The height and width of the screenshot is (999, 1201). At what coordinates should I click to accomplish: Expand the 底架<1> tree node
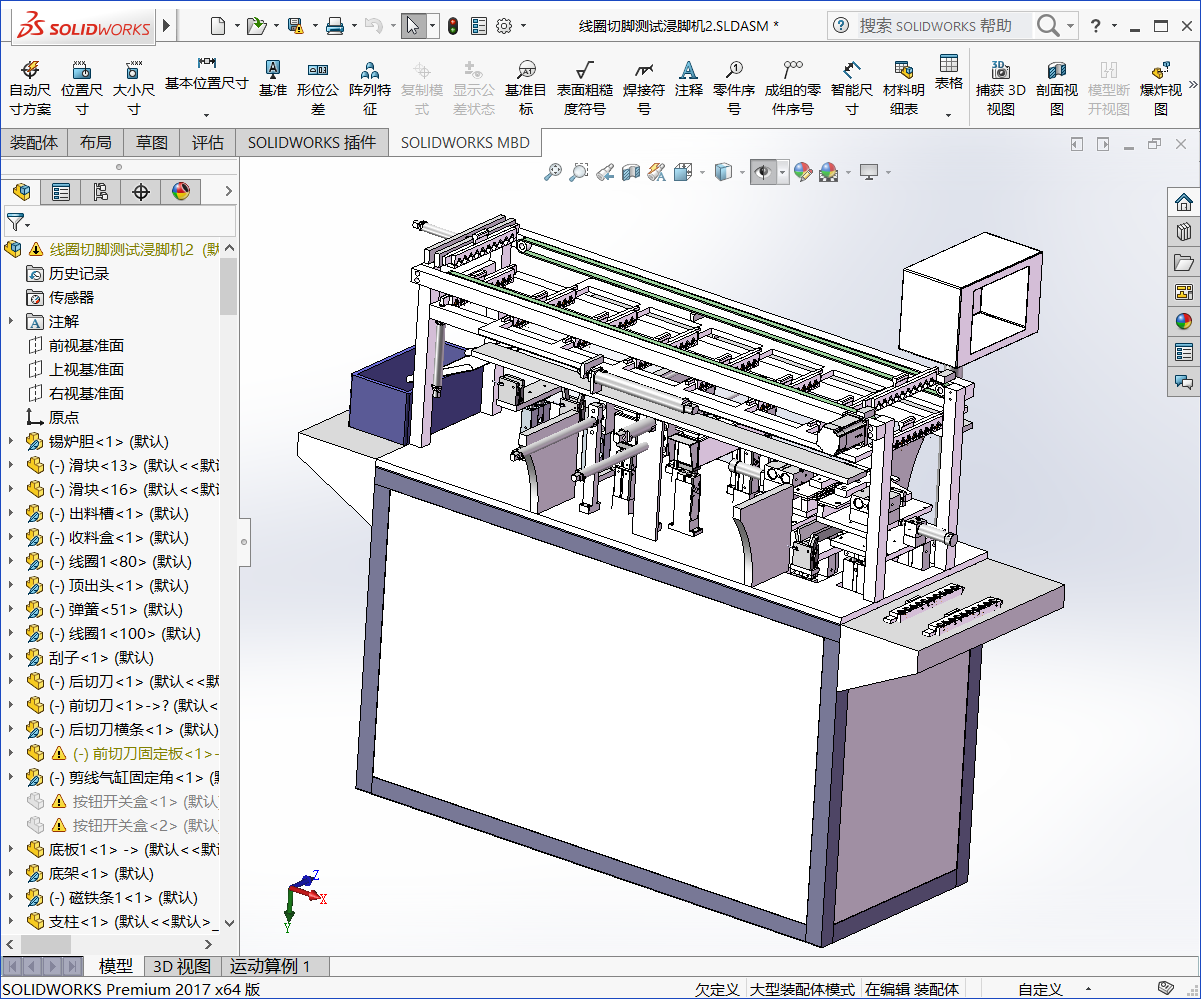[11, 873]
